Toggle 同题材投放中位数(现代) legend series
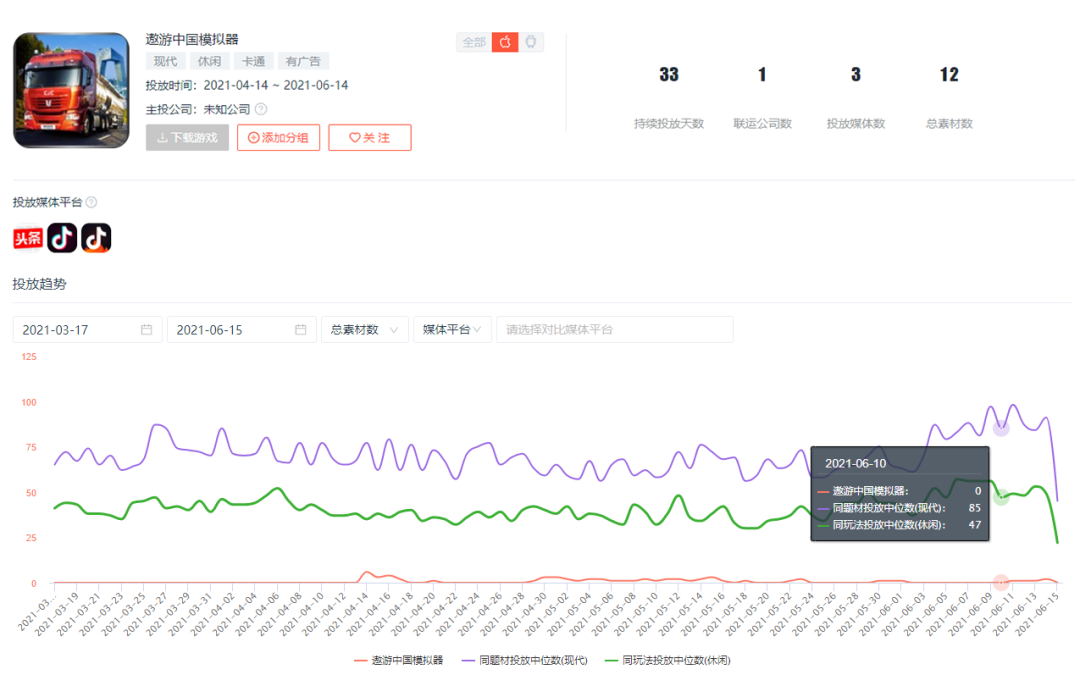This screenshot has height=697, width=1080. click(525, 660)
